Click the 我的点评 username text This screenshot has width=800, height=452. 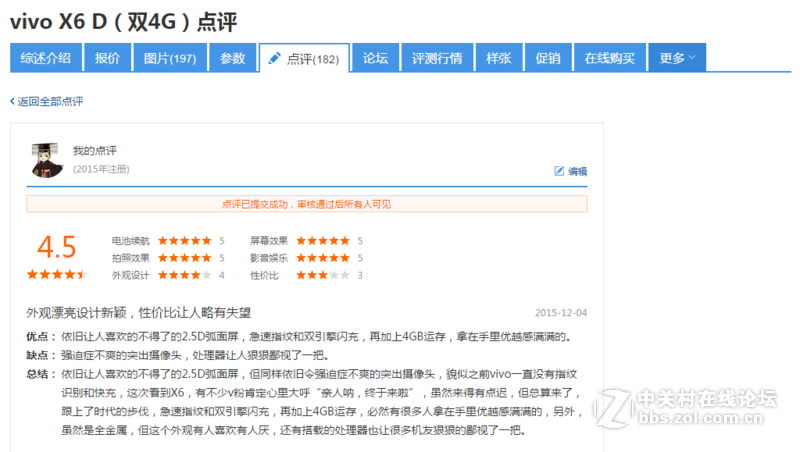(x=95, y=150)
